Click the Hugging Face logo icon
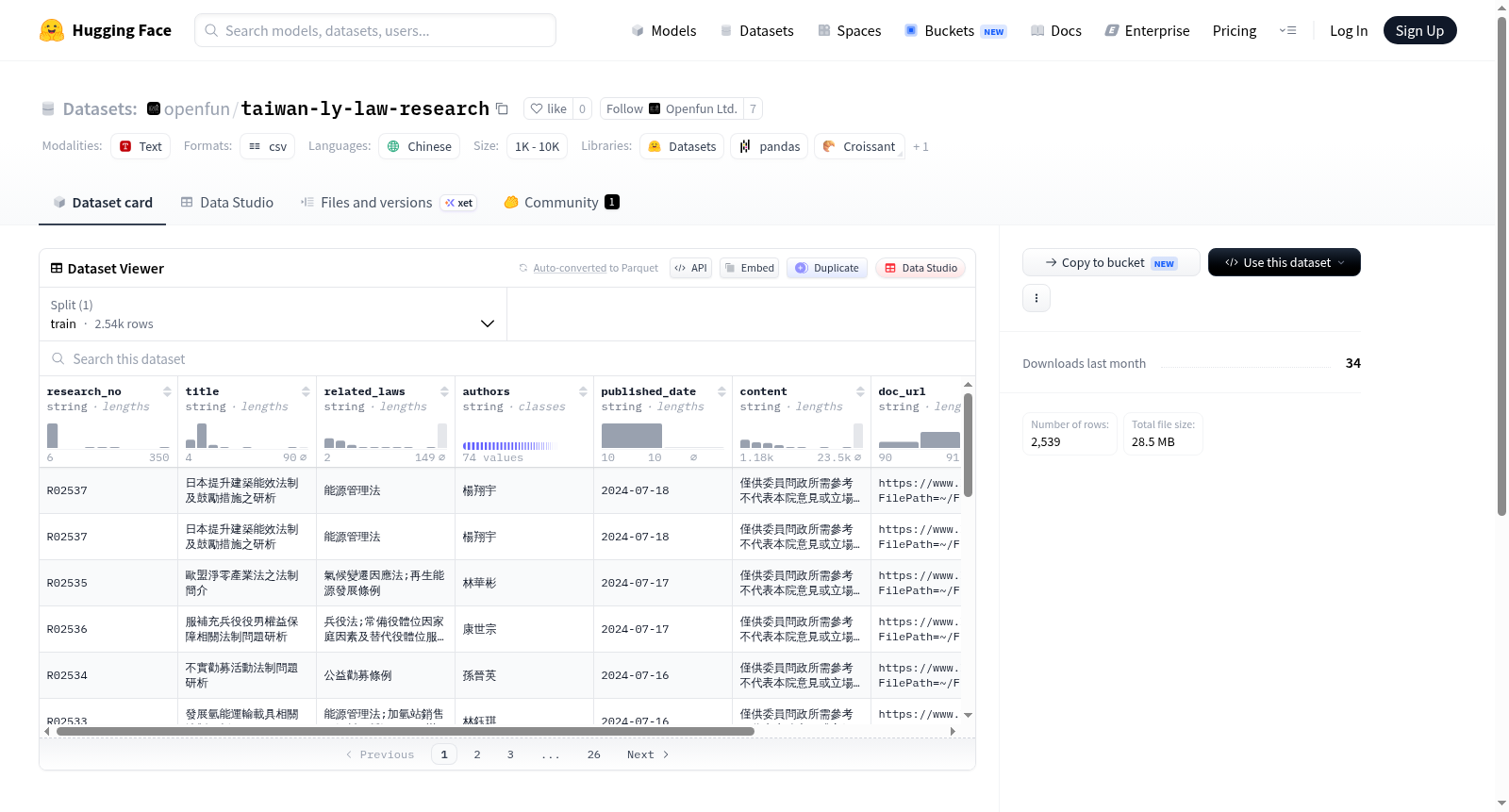 pyautogui.click(x=52, y=30)
